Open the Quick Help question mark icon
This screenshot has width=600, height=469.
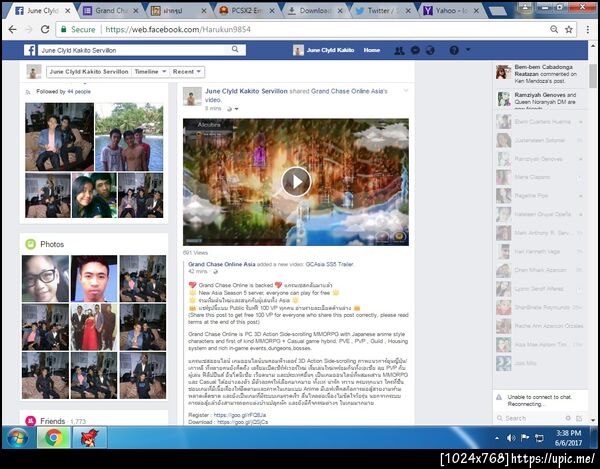(x=454, y=50)
